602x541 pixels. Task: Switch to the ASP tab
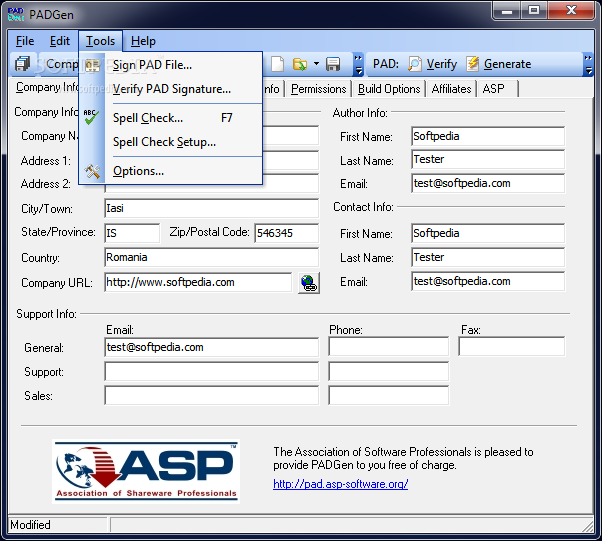point(496,89)
